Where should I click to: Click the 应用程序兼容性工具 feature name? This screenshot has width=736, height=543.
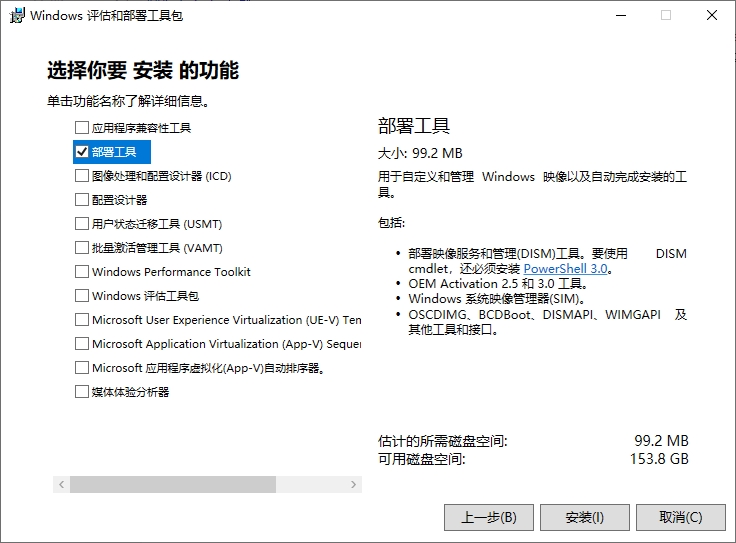[x=141, y=128]
